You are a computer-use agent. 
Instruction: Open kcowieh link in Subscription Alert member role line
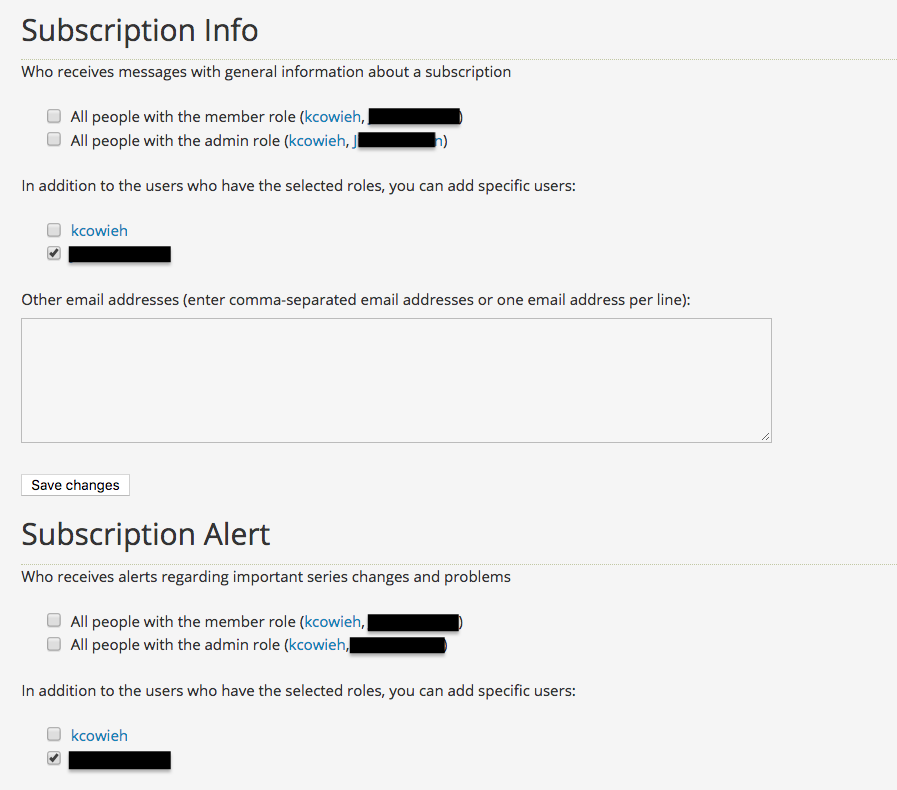click(x=332, y=622)
